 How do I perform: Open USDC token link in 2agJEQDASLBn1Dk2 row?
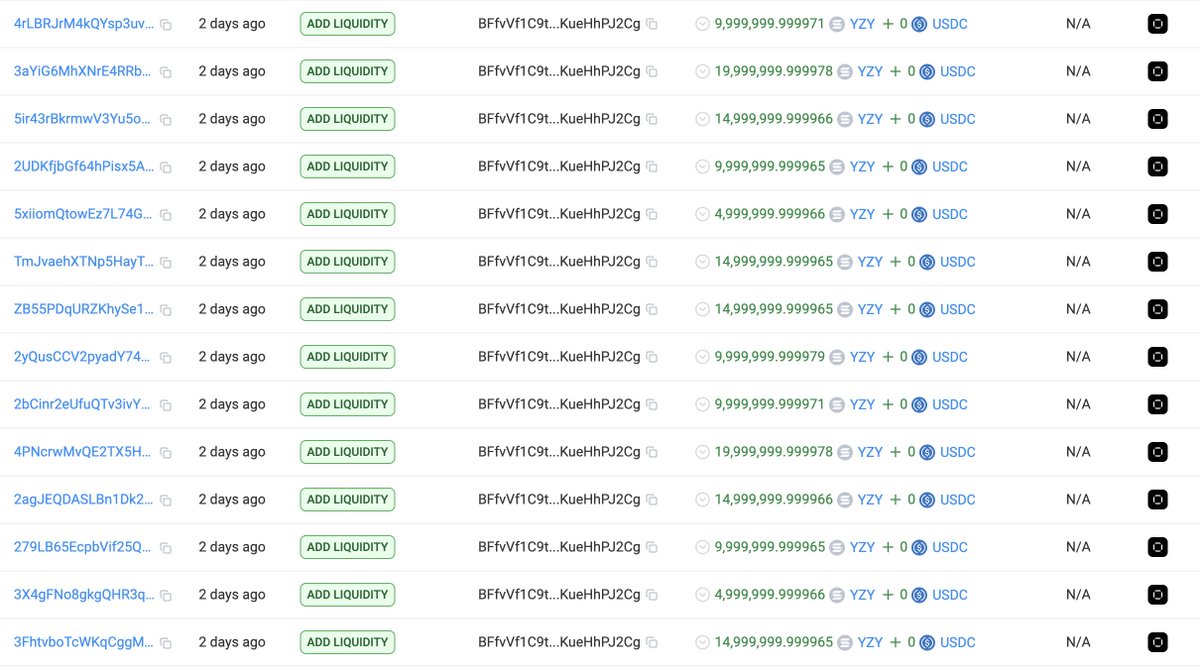[x=958, y=499]
